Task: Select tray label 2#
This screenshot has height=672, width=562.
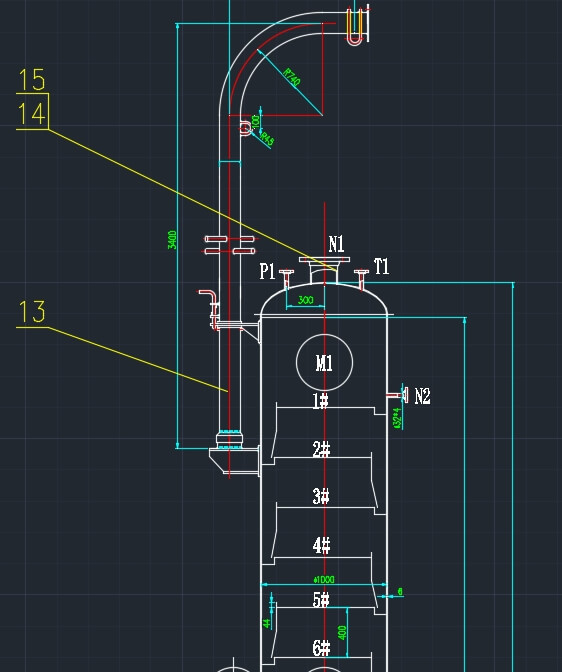Action: (x=321, y=450)
